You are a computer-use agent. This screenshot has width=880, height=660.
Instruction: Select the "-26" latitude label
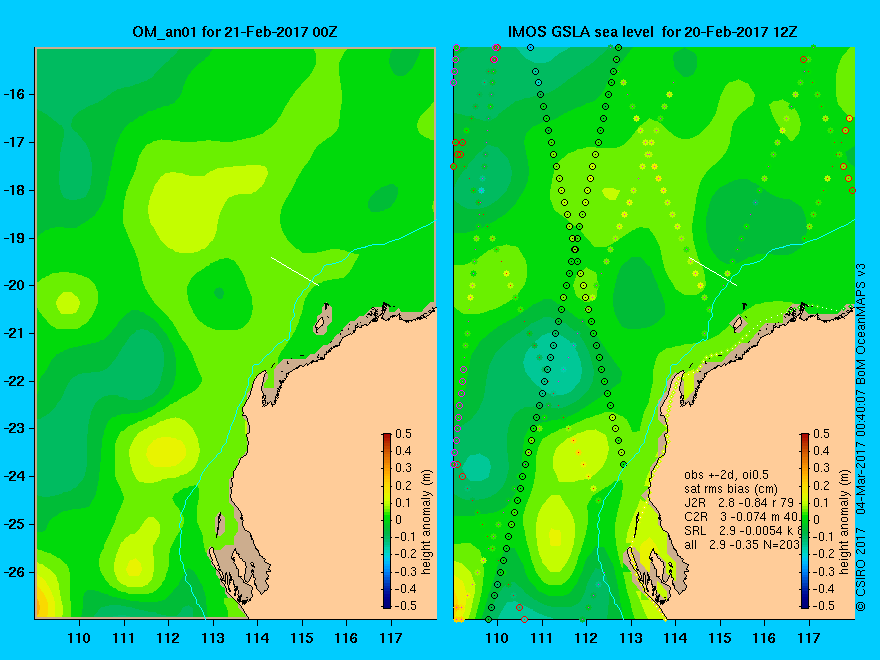(x=13, y=572)
